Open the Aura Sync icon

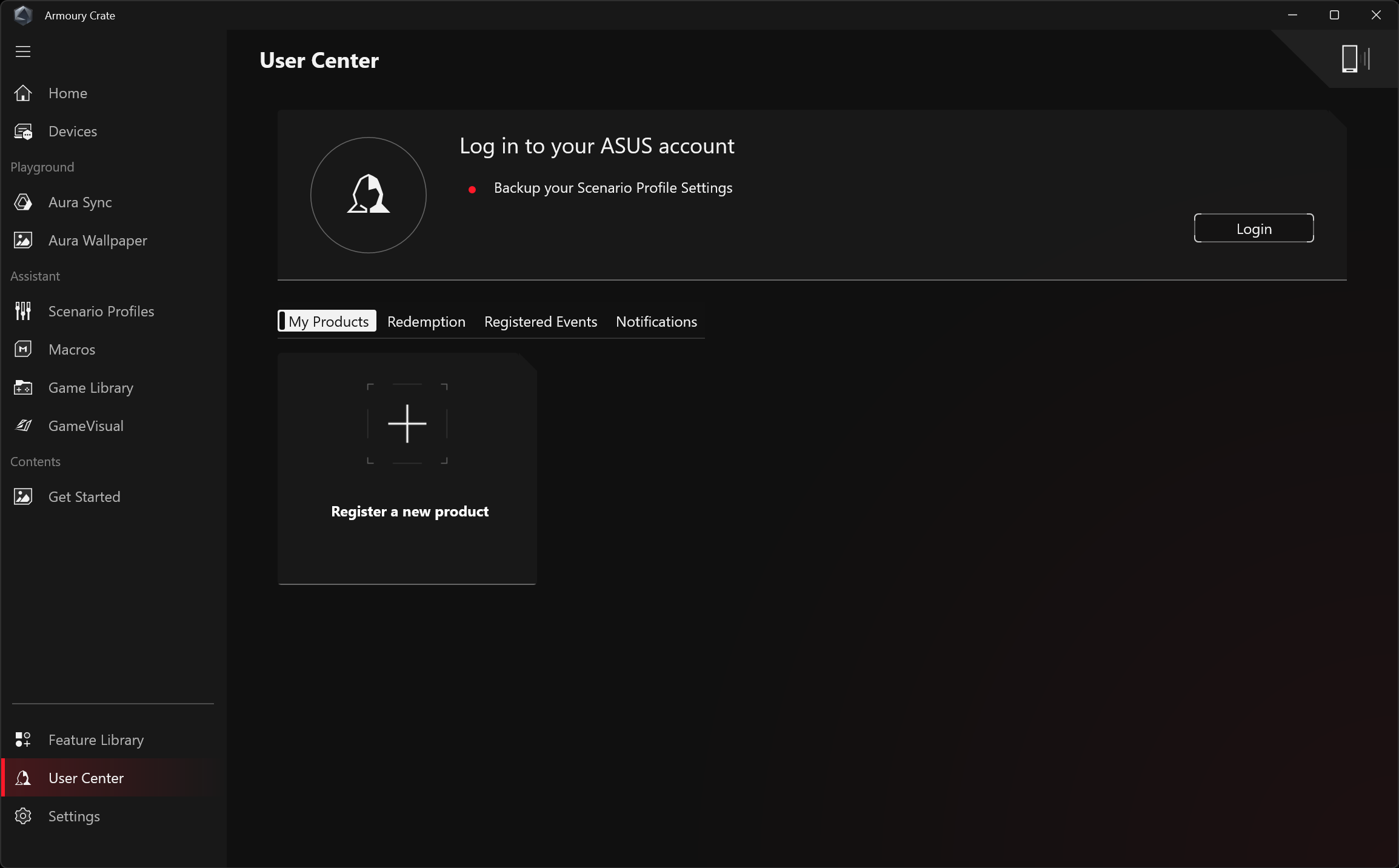point(23,202)
